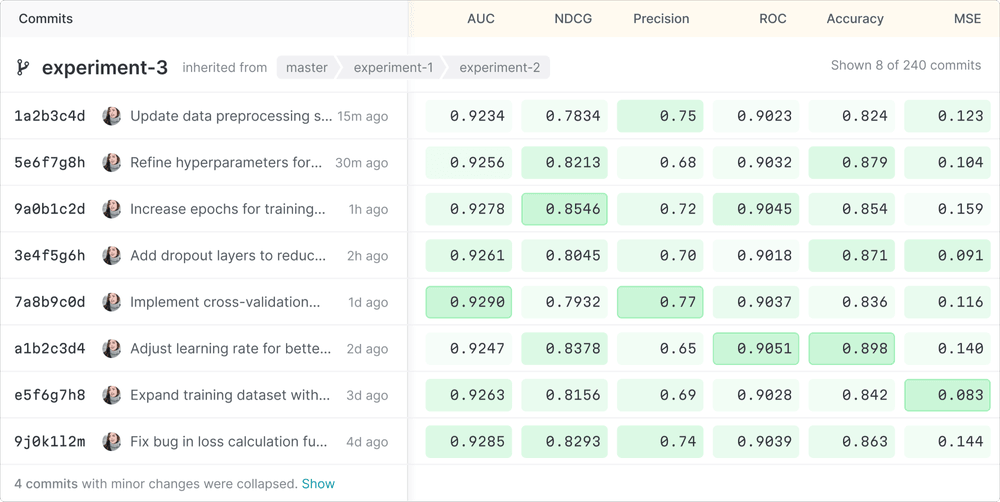Click author avatar on commit 3e4f5g6h

112,256
